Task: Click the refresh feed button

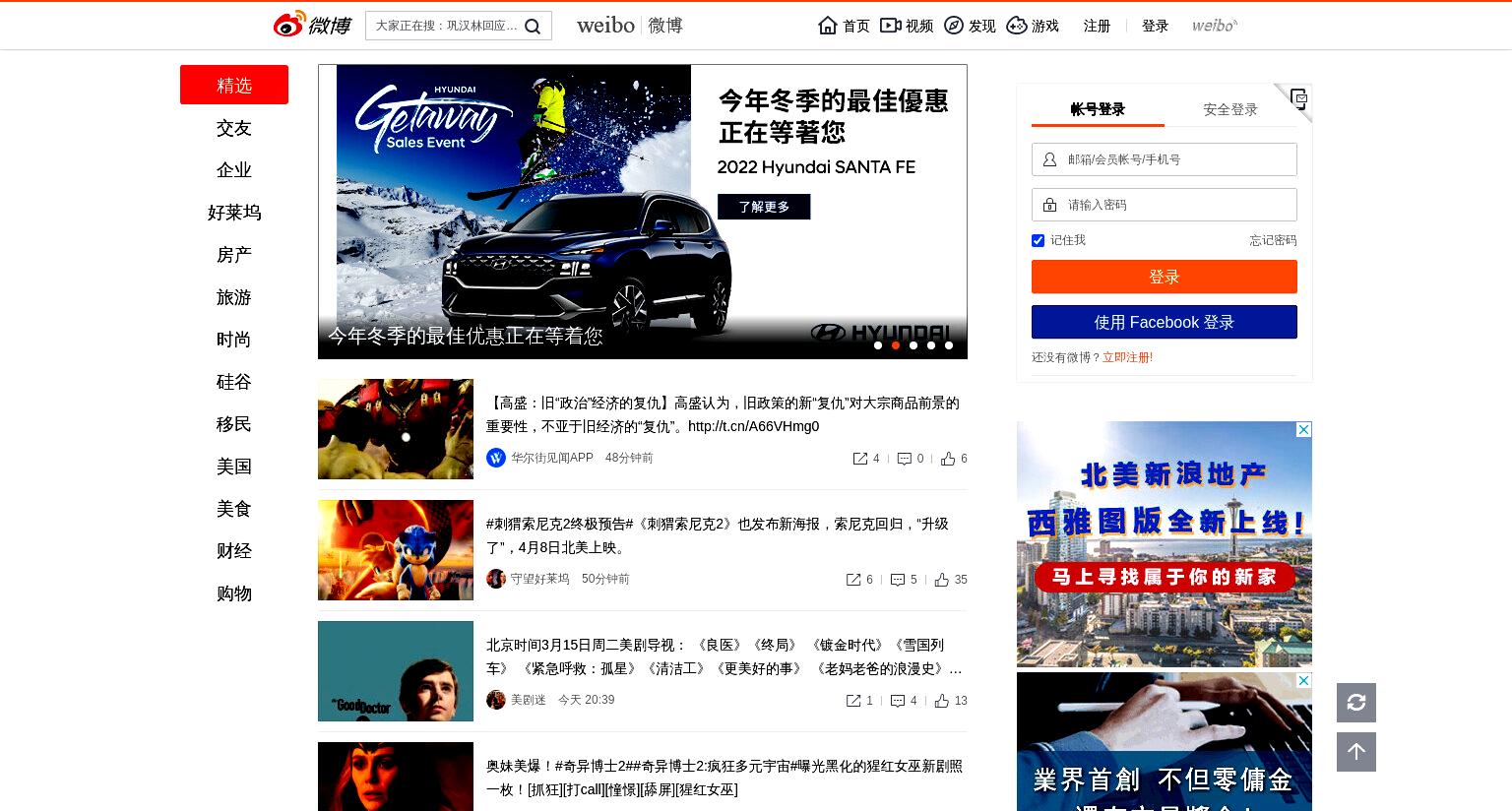Action: [1356, 703]
